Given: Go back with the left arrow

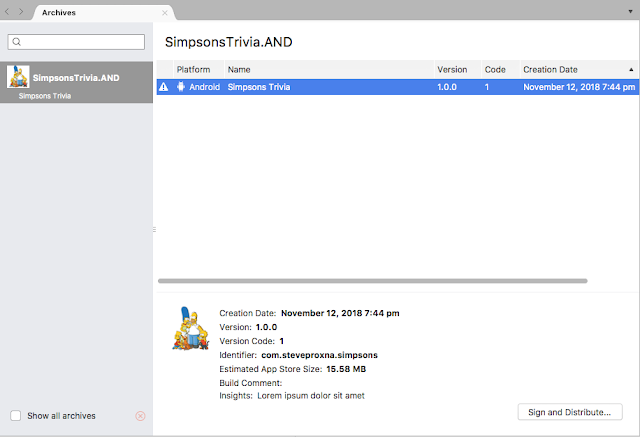Looking at the screenshot, I should pos(7,12).
